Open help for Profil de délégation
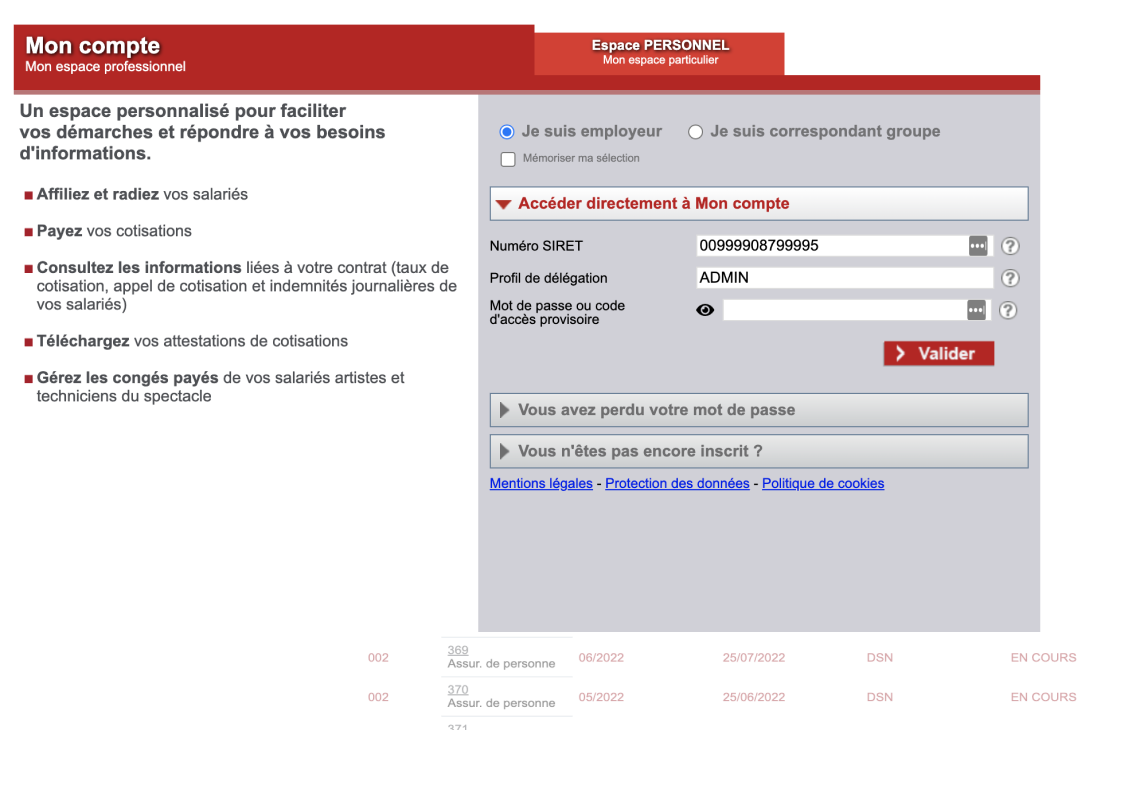The height and width of the screenshot is (804, 1132). tap(1009, 278)
